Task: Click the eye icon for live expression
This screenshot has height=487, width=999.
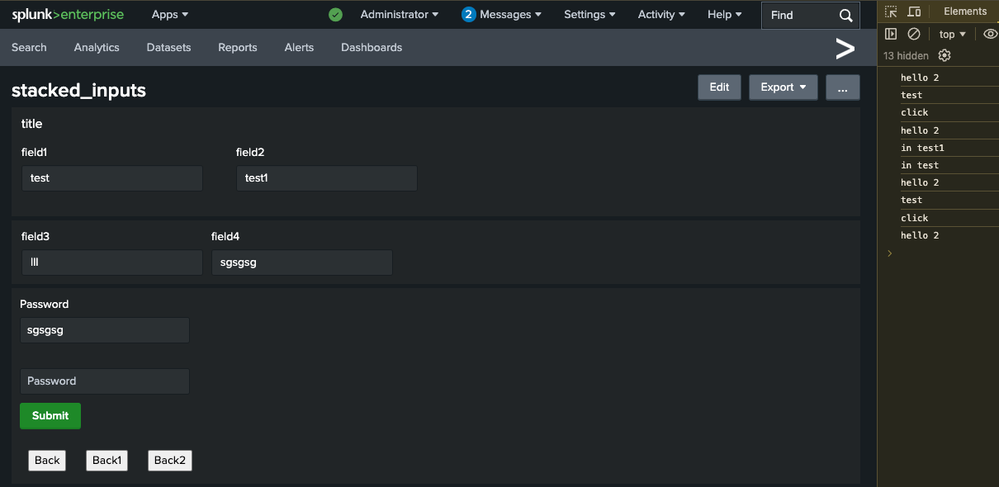Action: [990, 34]
